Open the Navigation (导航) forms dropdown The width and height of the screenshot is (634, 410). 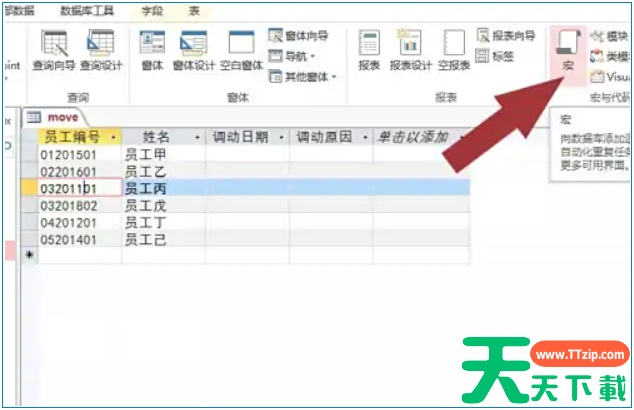(292, 56)
